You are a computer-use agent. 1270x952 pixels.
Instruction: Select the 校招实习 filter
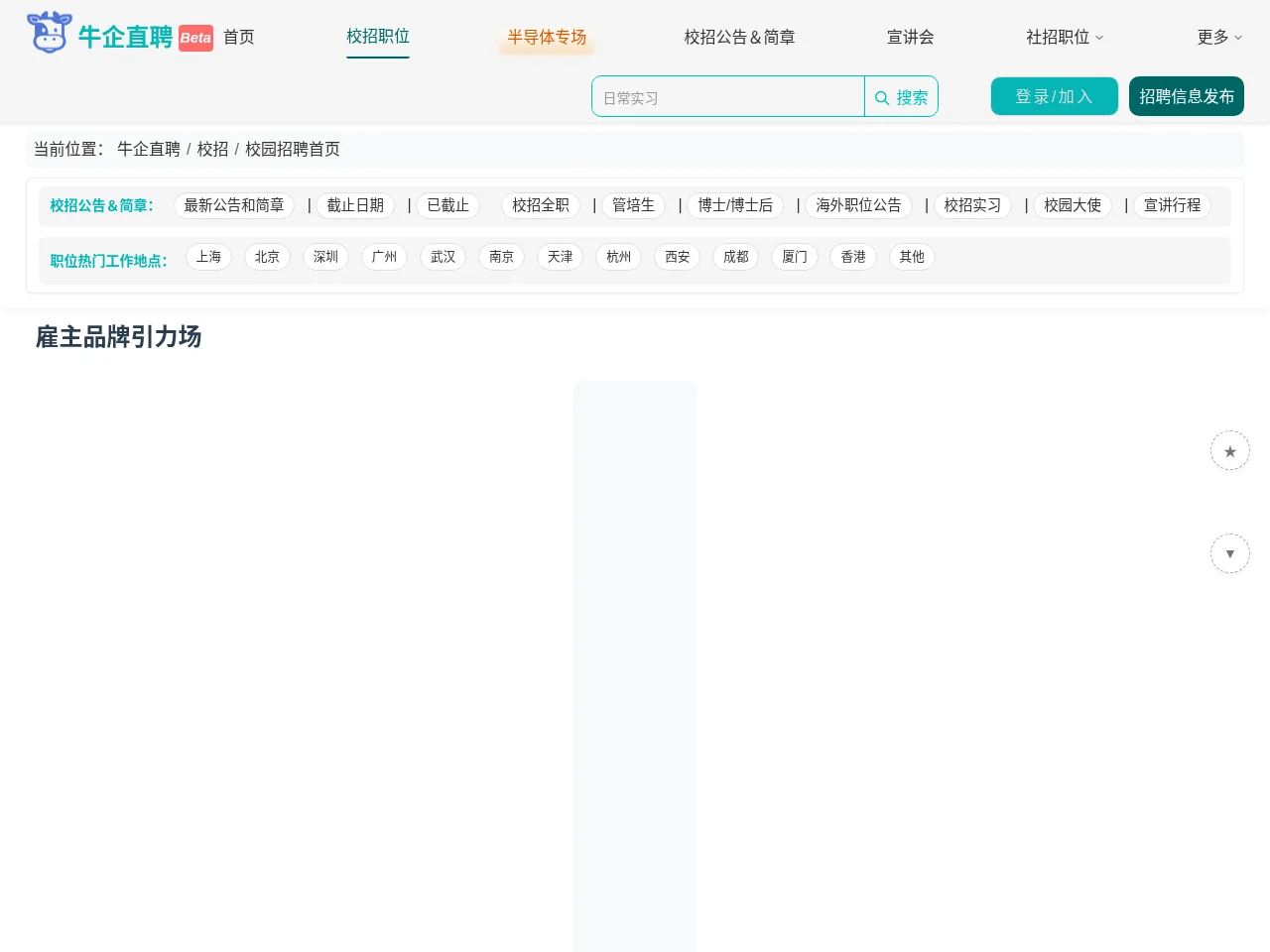972,205
